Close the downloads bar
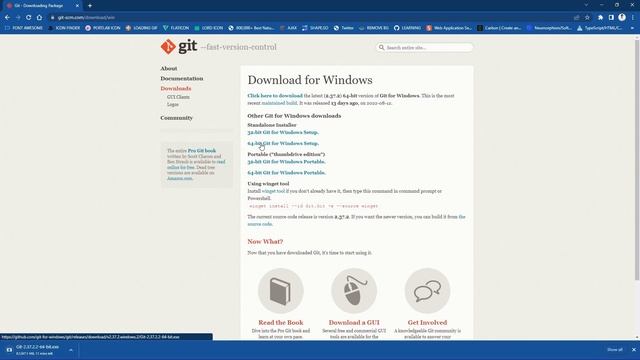640x360 pixels. point(634,350)
